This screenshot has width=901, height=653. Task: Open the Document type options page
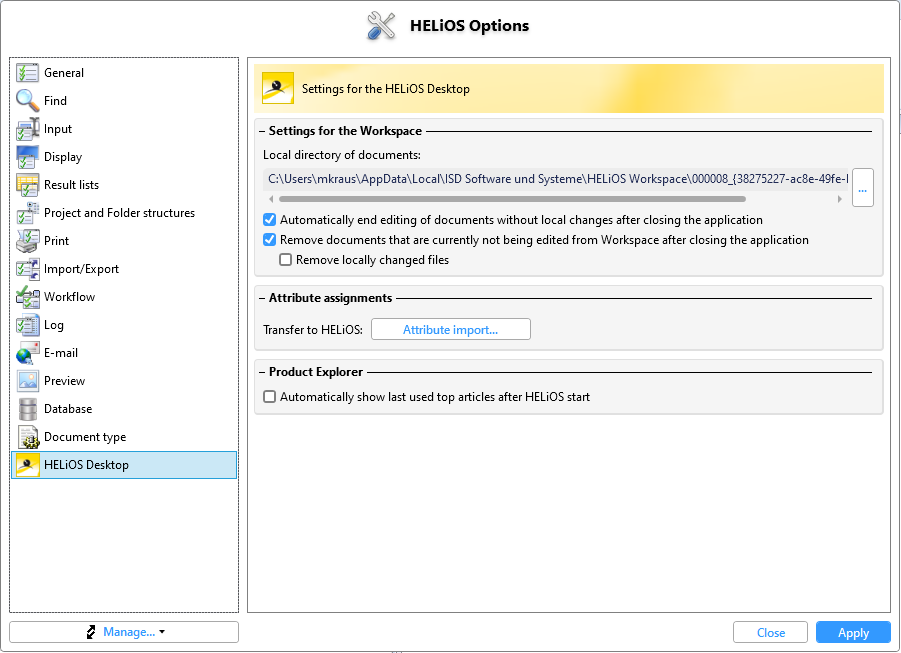point(124,437)
